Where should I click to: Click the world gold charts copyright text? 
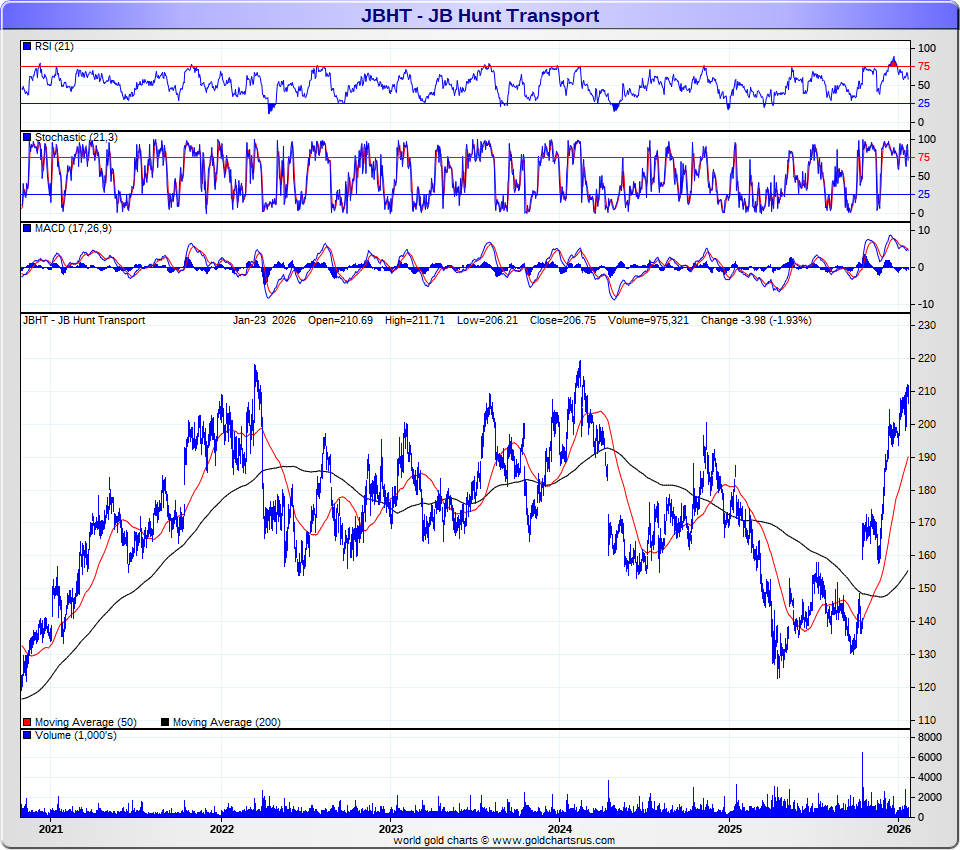[504, 840]
